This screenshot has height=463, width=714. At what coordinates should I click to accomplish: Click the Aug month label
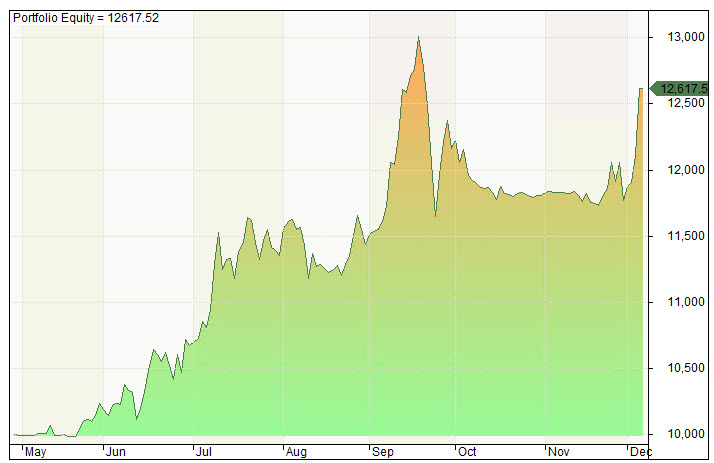click(296, 452)
